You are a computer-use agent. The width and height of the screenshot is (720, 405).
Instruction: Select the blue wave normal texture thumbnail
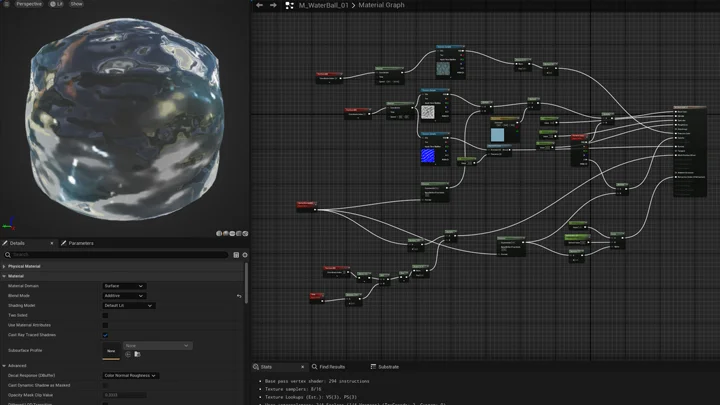pos(428,156)
